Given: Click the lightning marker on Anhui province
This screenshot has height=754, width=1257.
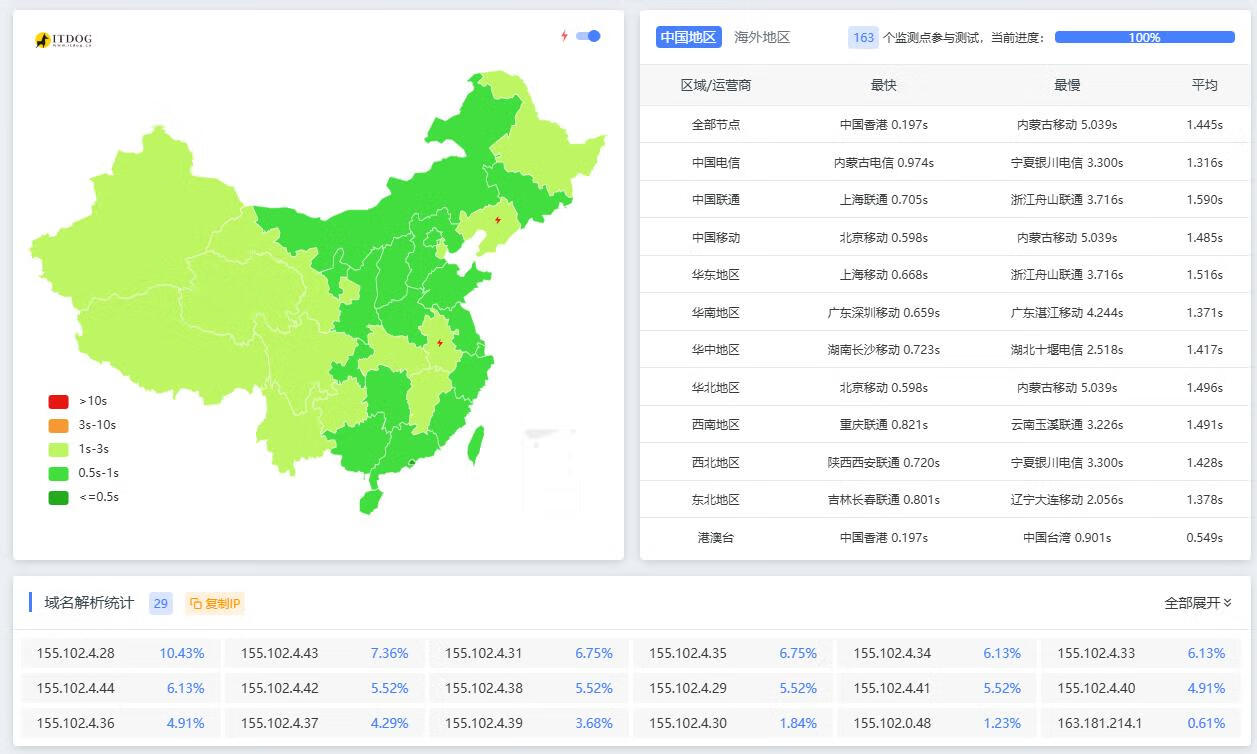Looking at the screenshot, I should [439, 343].
